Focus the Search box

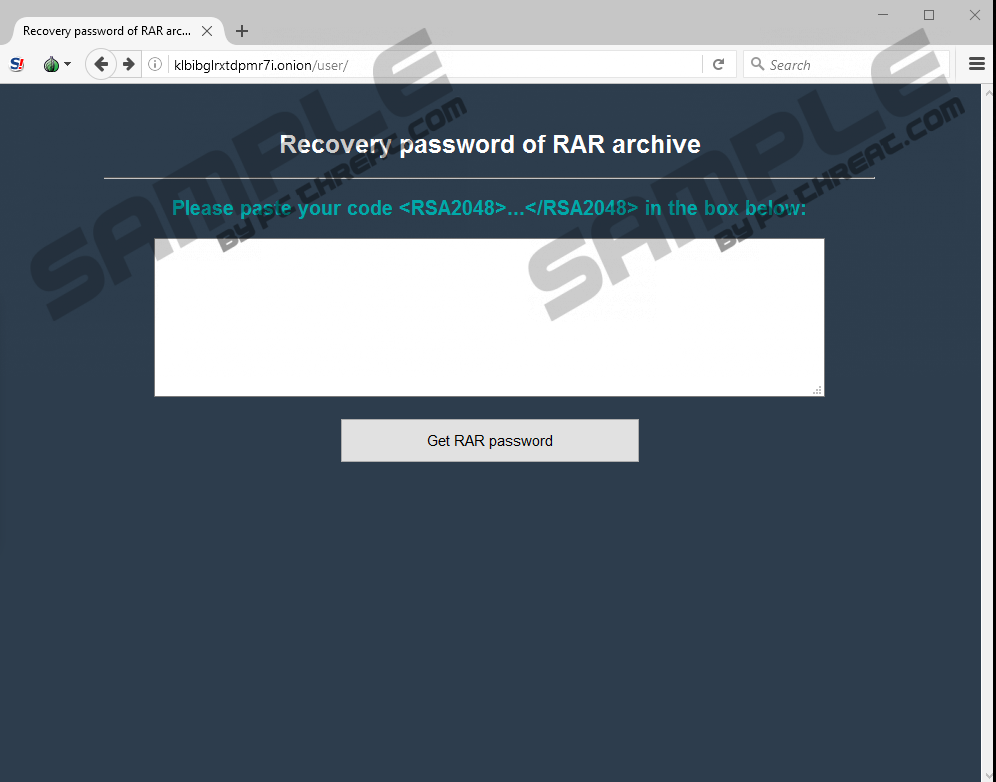pyautogui.click(x=846, y=65)
